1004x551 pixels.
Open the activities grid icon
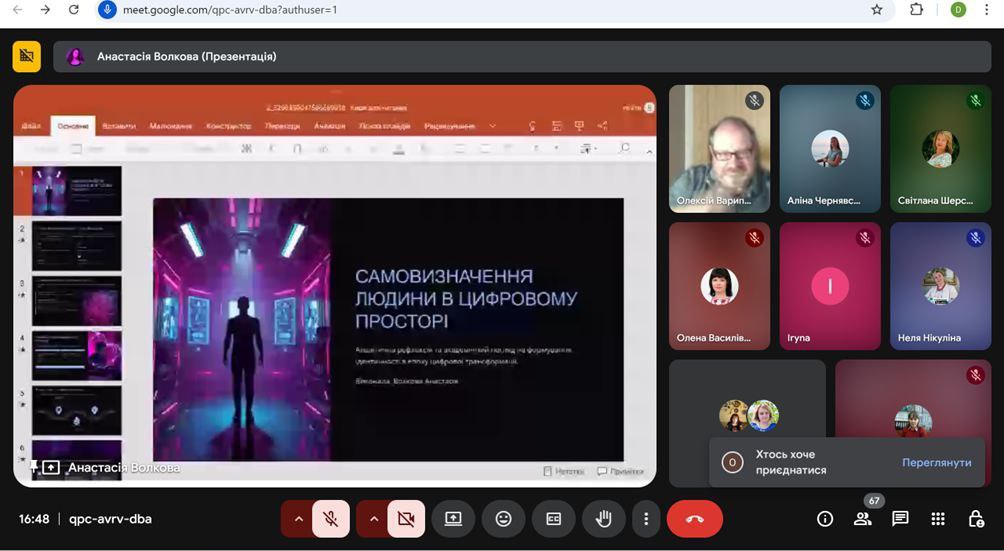[938, 519]
